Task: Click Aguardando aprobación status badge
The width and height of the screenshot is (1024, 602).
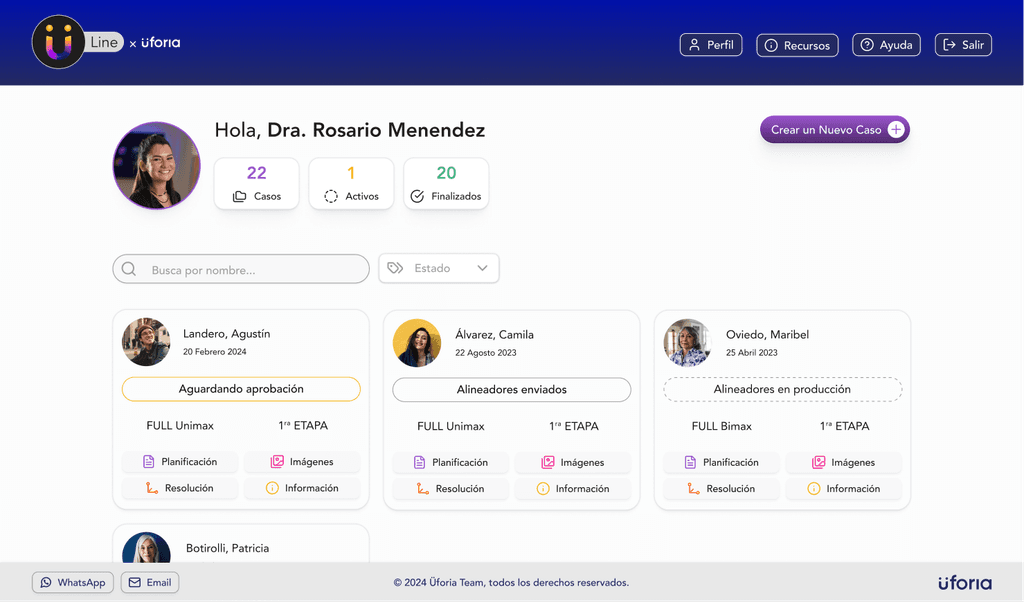Action: pos(241,389)
